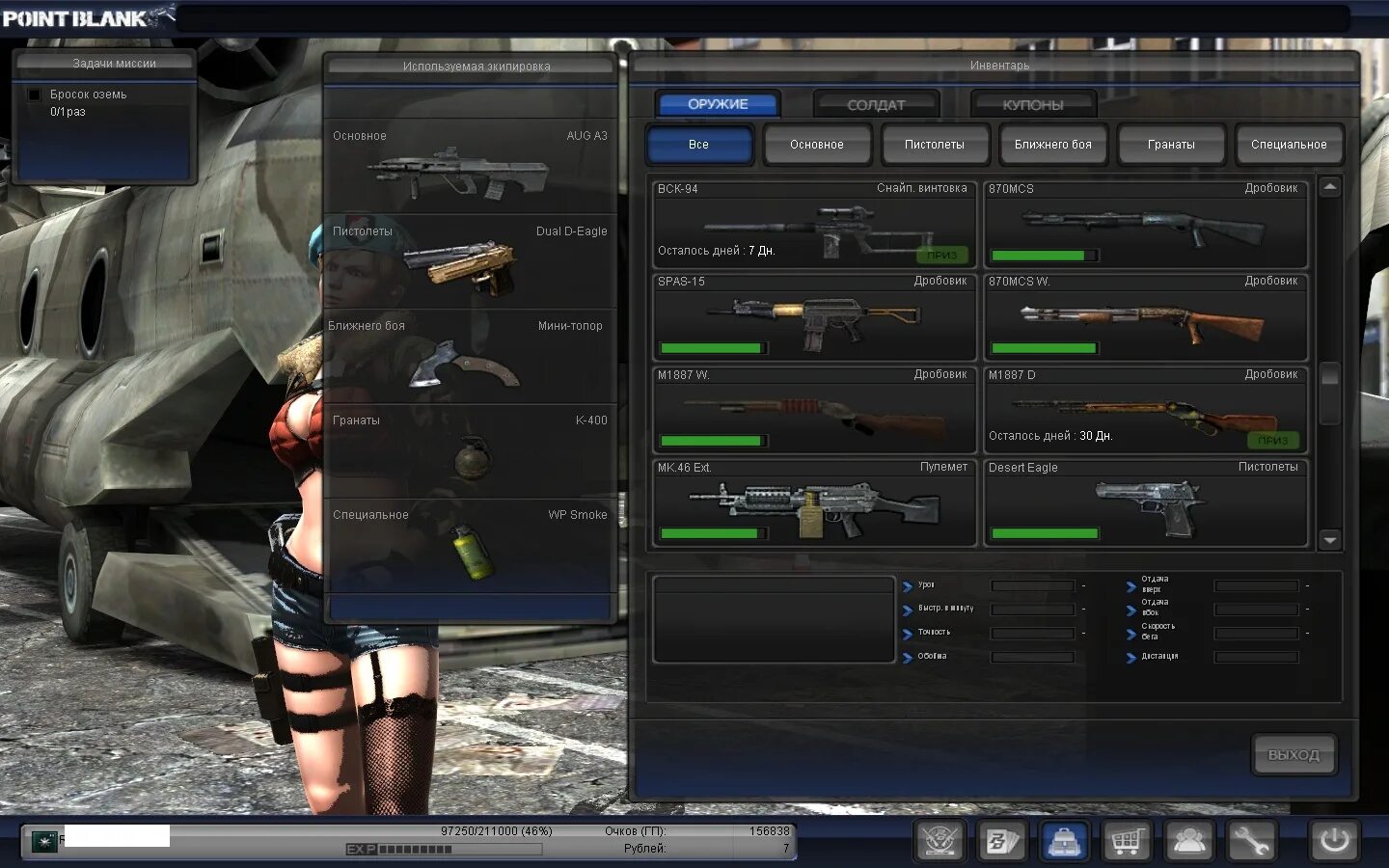Click the Desert Eagle durability bar
Image resolution: width=1389 pixels, height=868 pixels.
(1045, 533)
